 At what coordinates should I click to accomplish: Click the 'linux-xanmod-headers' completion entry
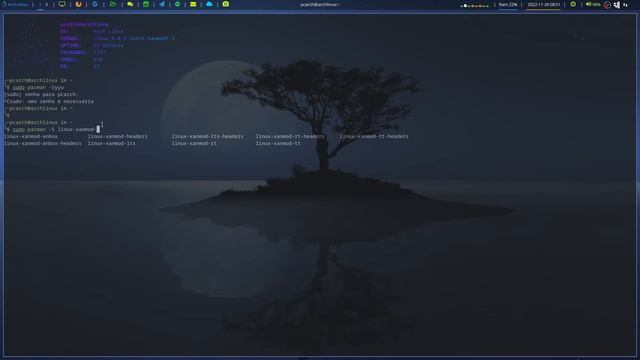[118, 136]
